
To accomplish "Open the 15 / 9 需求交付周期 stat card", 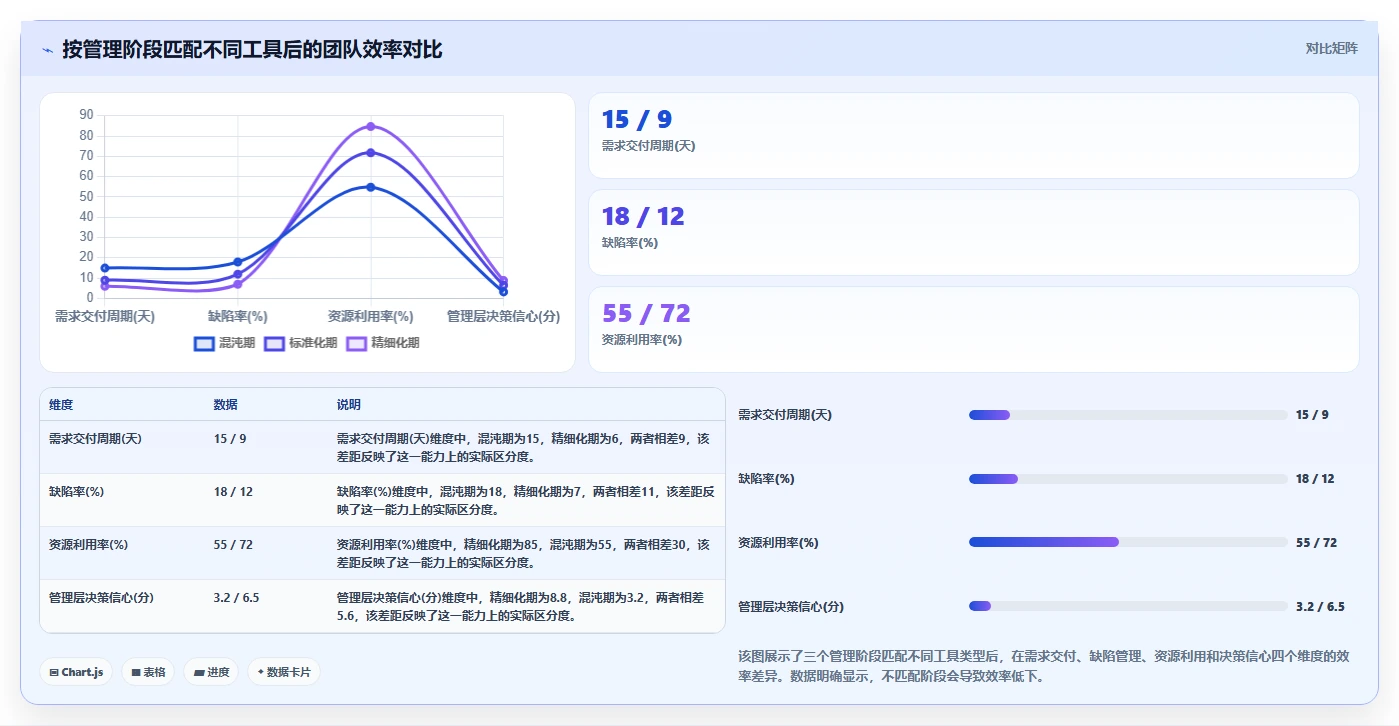I will click(974, 136).
